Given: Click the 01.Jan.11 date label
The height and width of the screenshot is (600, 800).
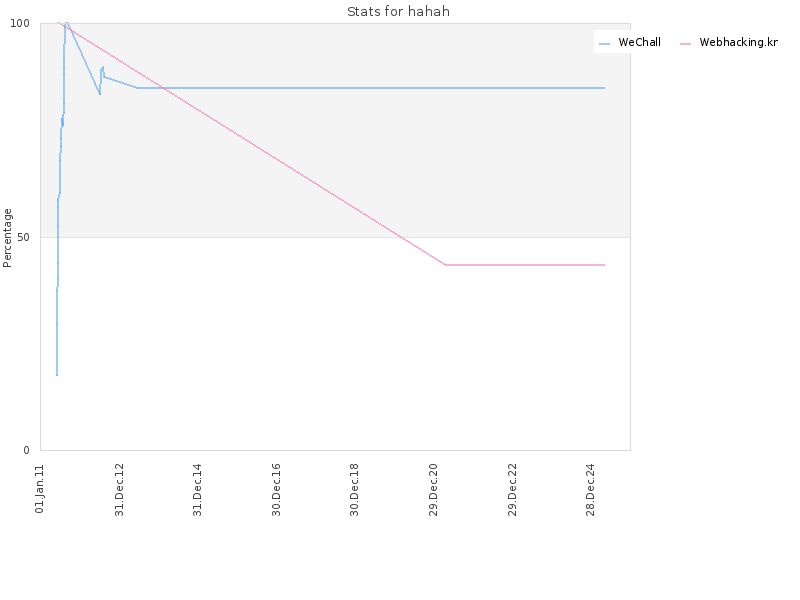Looking at the screenshot, I should tap(40, 489).
